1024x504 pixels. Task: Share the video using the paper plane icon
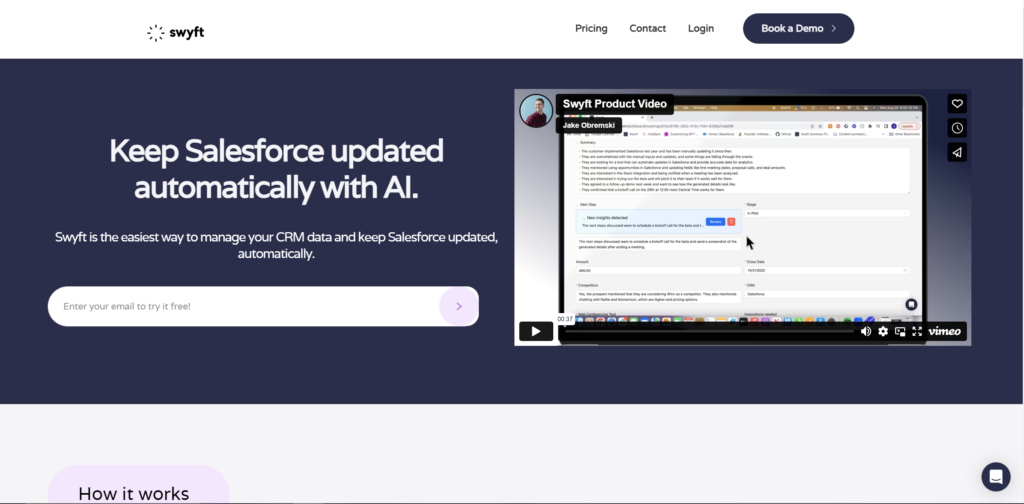[x=957, y=152]
